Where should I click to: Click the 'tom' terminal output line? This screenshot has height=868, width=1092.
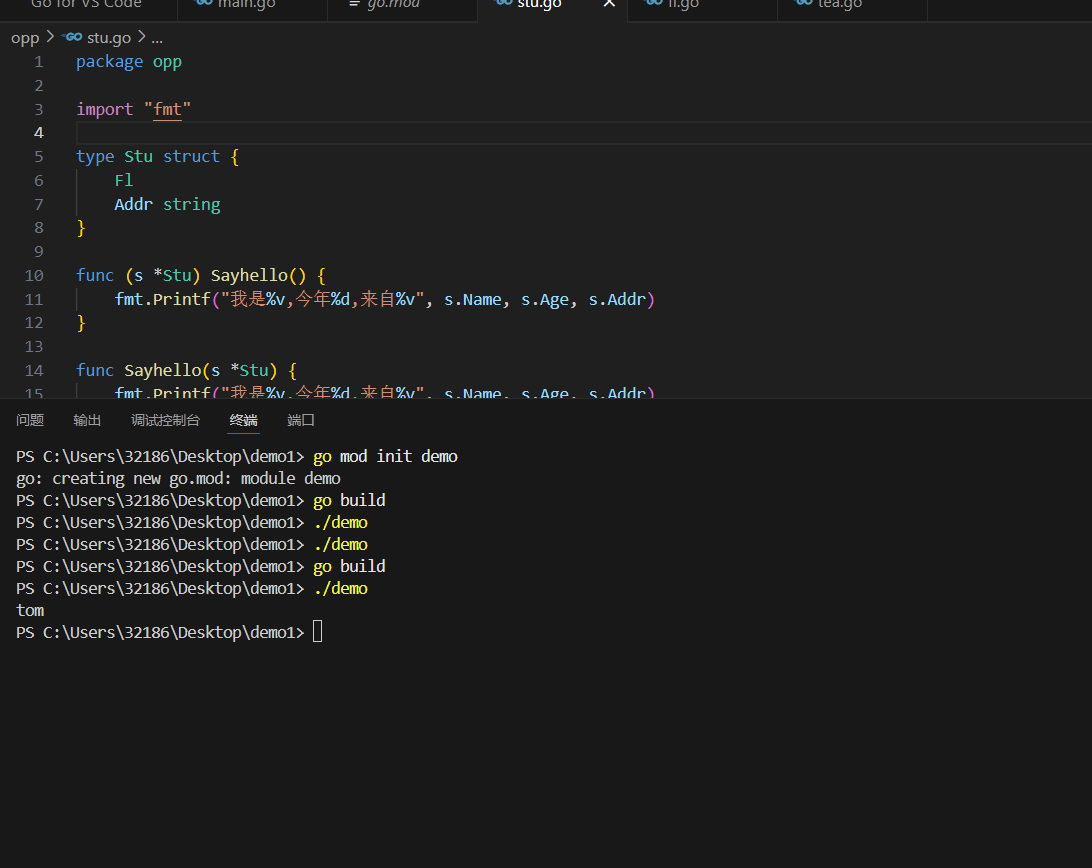pyautogui.click(x=30, y=611)
